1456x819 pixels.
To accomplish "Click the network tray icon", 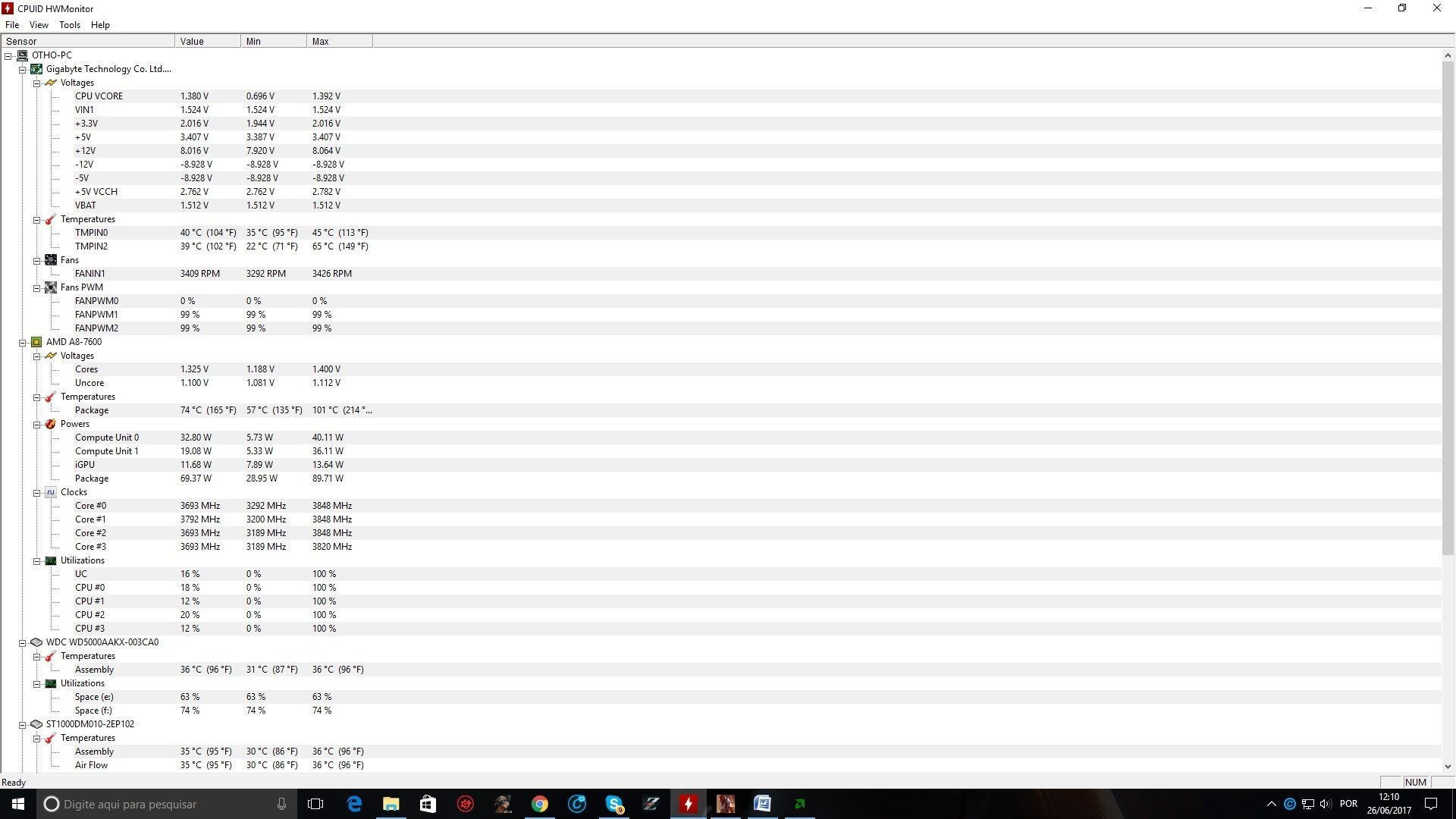I will click(1308, 804).
